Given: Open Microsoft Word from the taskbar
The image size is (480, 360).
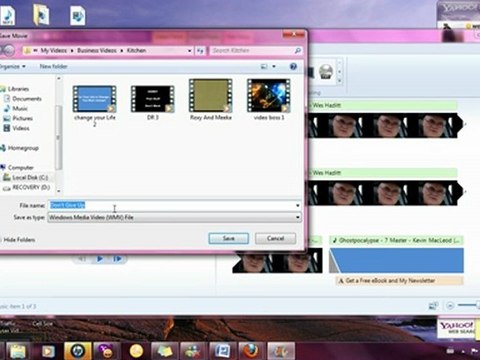Looking at the screenshot, I should [222, 352].
